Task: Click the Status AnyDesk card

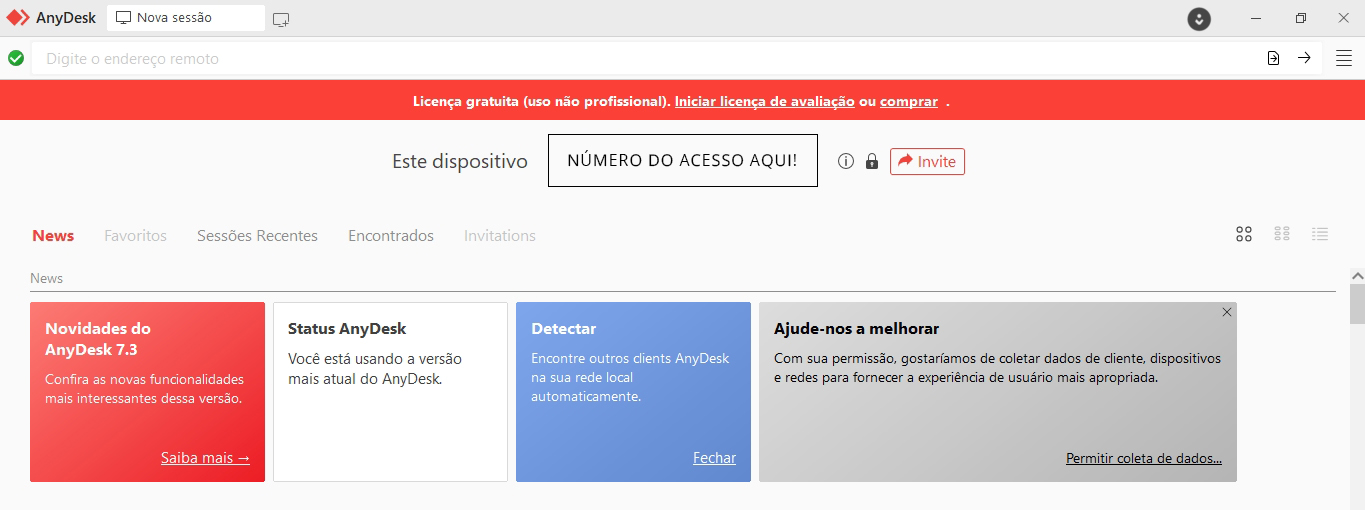Action: coord(390,392)
